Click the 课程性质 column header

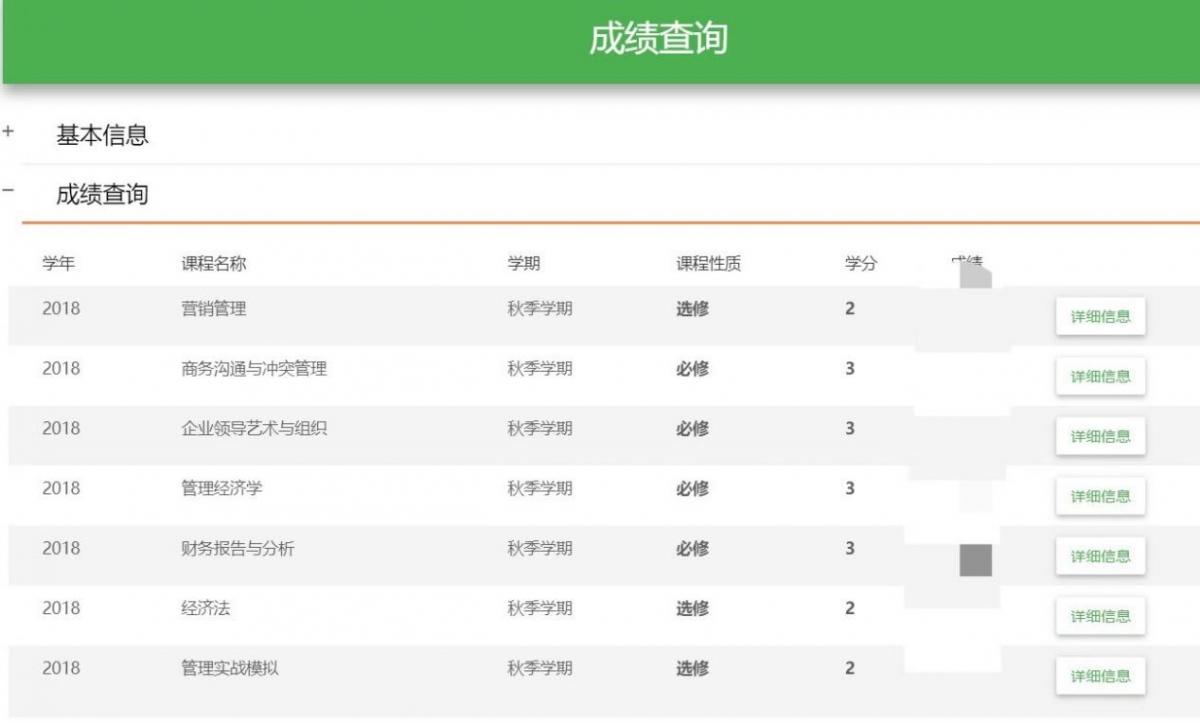pyautogui.click(x=708, y=264)
